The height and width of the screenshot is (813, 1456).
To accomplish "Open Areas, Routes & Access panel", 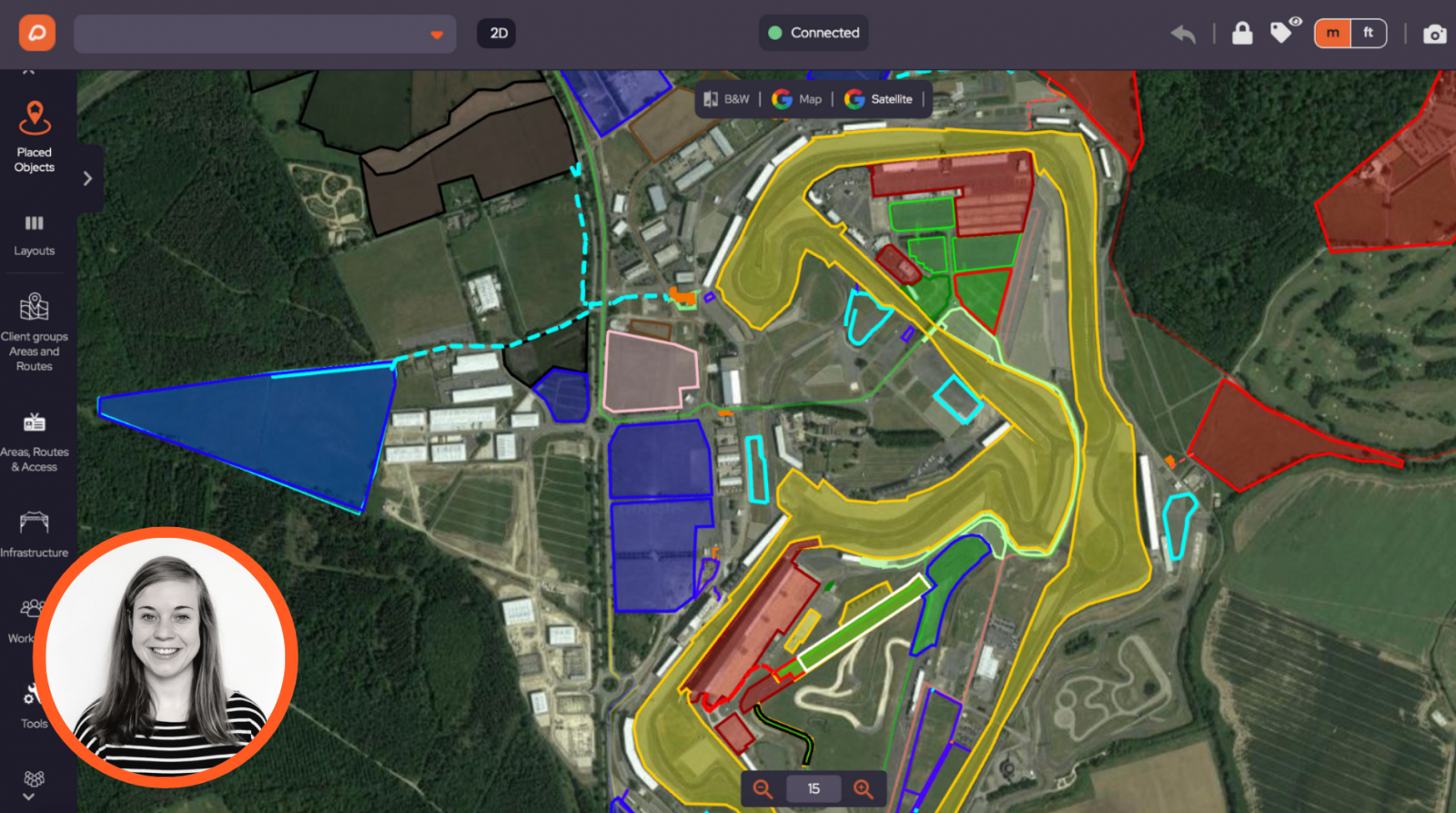I will 34,443.
